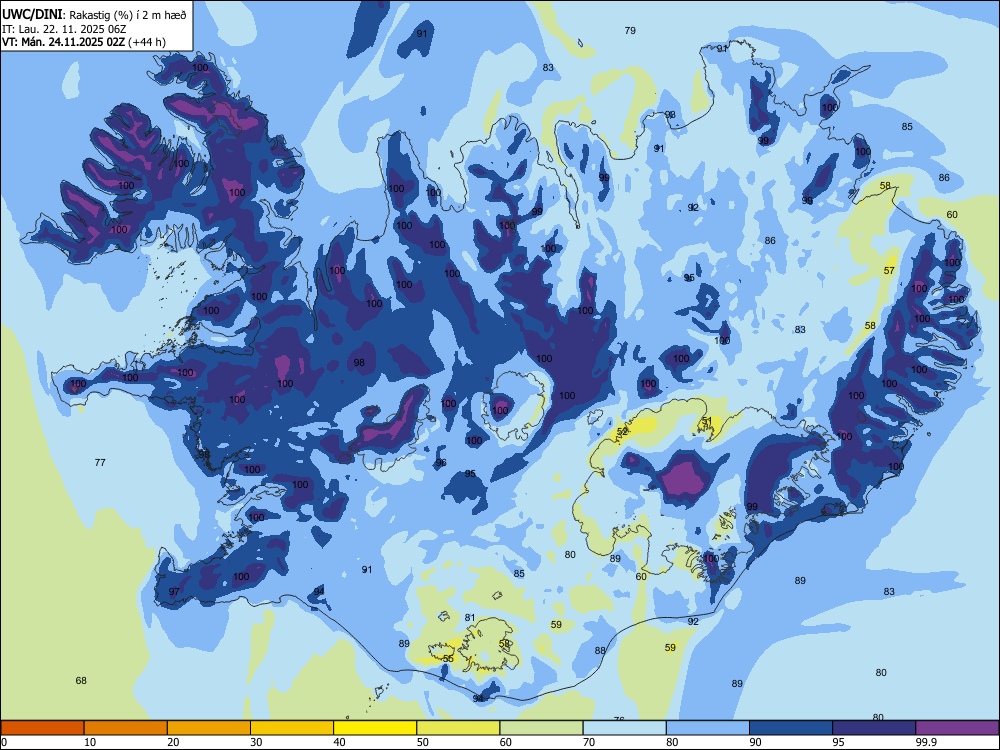Viewport: 1000px width, 750px height.
Task: Click the initialization time 'IT: Lau. 22. 11. 2025 06Z'
Action: pos(64,29)
